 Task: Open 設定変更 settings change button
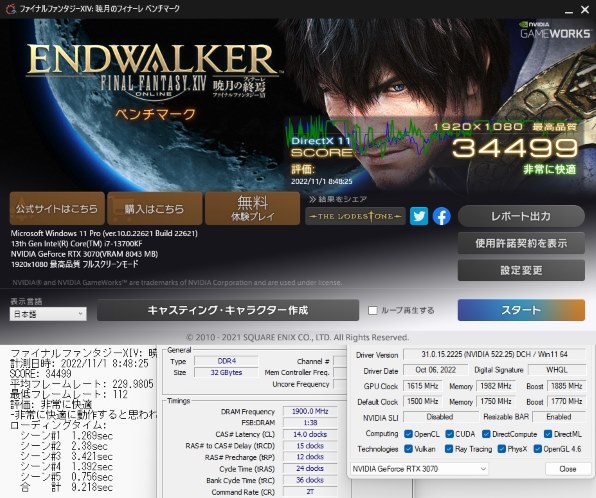point(521,270)
